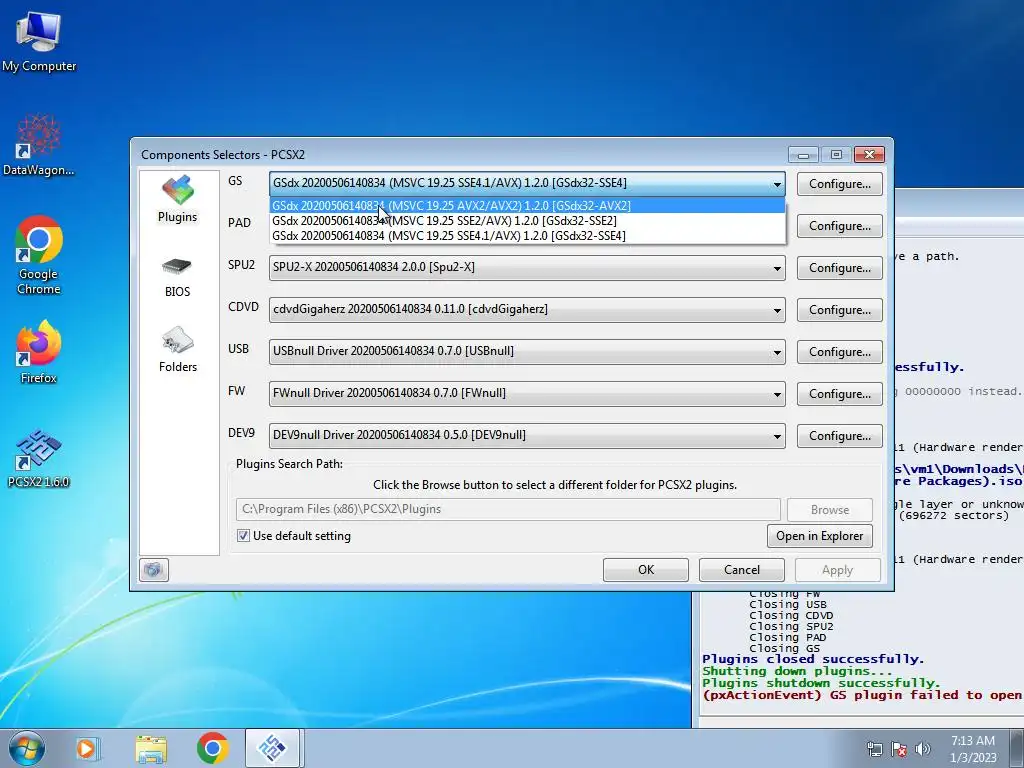Click the Action Center flag icon
Screen dimensions: 1024x768
pos(899,749)
